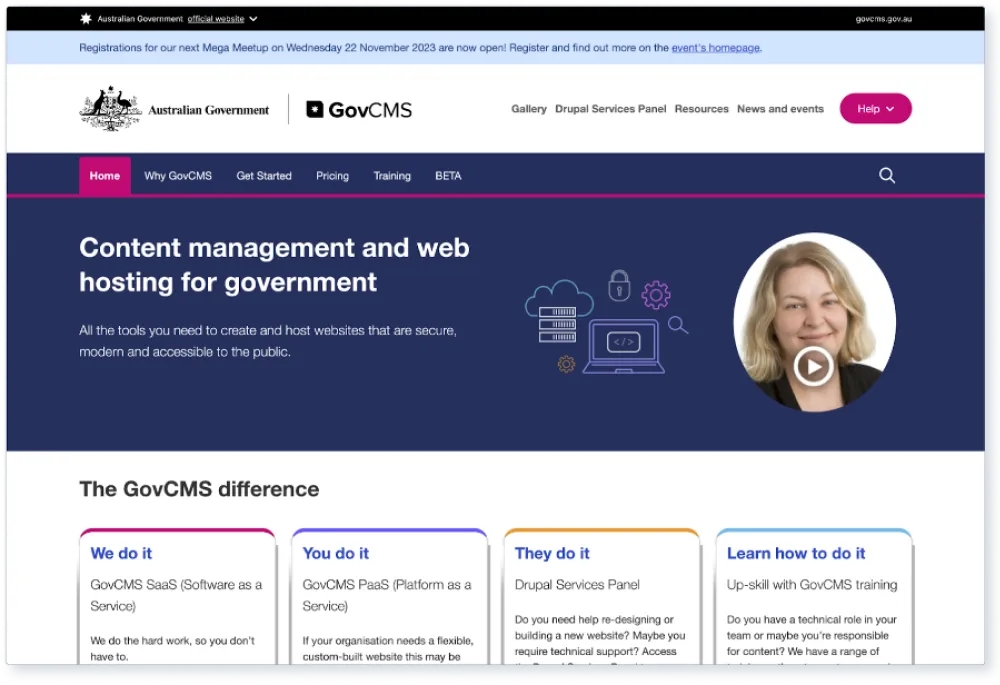Go to the Get Started menu item
This screenshot has height=685, width=1000.
[x=264, y=176]
